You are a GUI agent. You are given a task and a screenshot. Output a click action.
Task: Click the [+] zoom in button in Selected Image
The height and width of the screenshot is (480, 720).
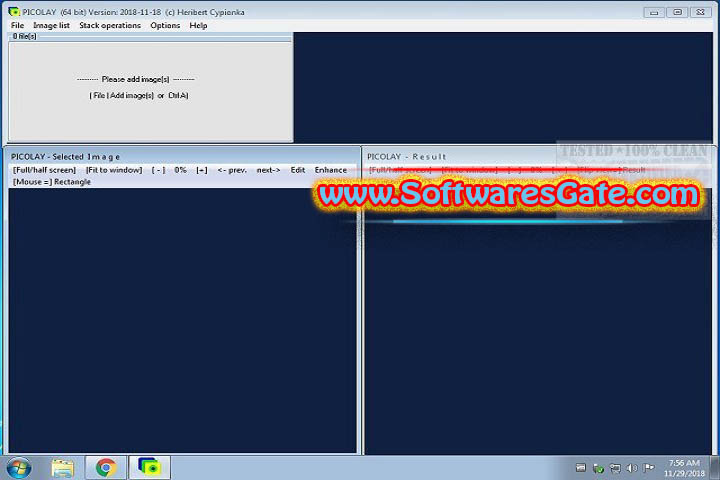click(x=202, y=170)
